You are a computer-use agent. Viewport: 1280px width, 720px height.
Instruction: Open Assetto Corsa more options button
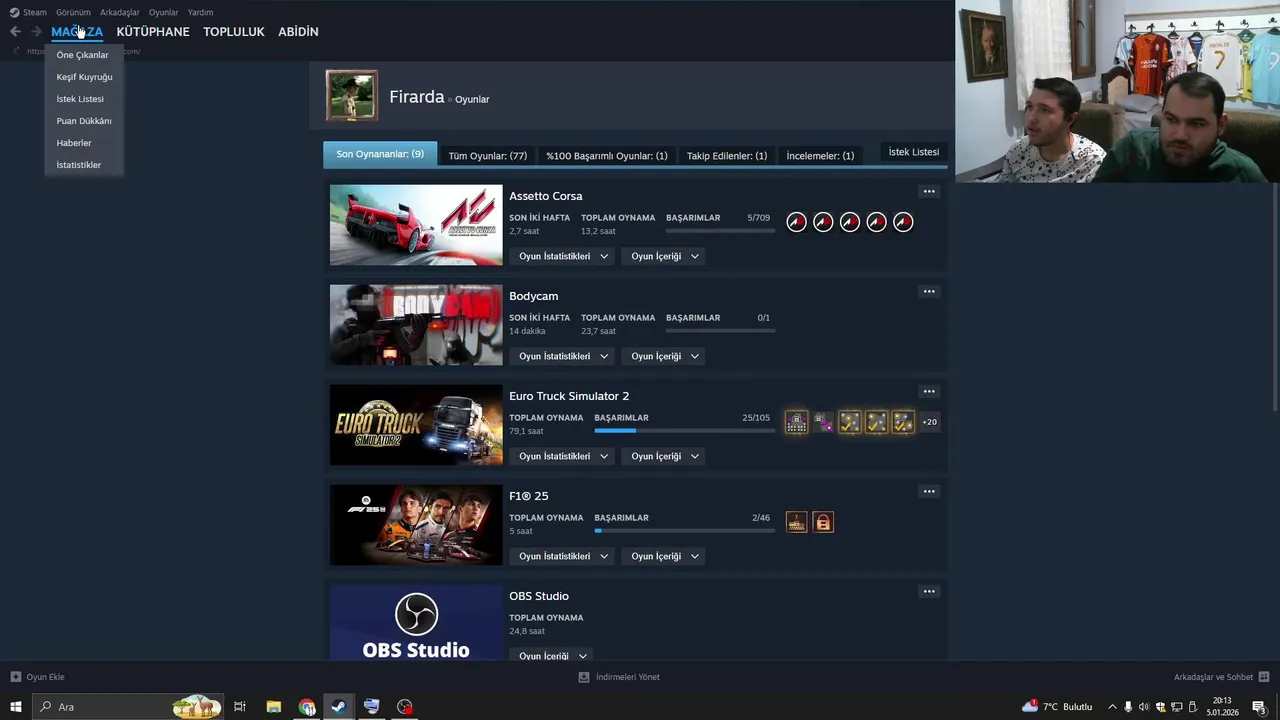929,191
